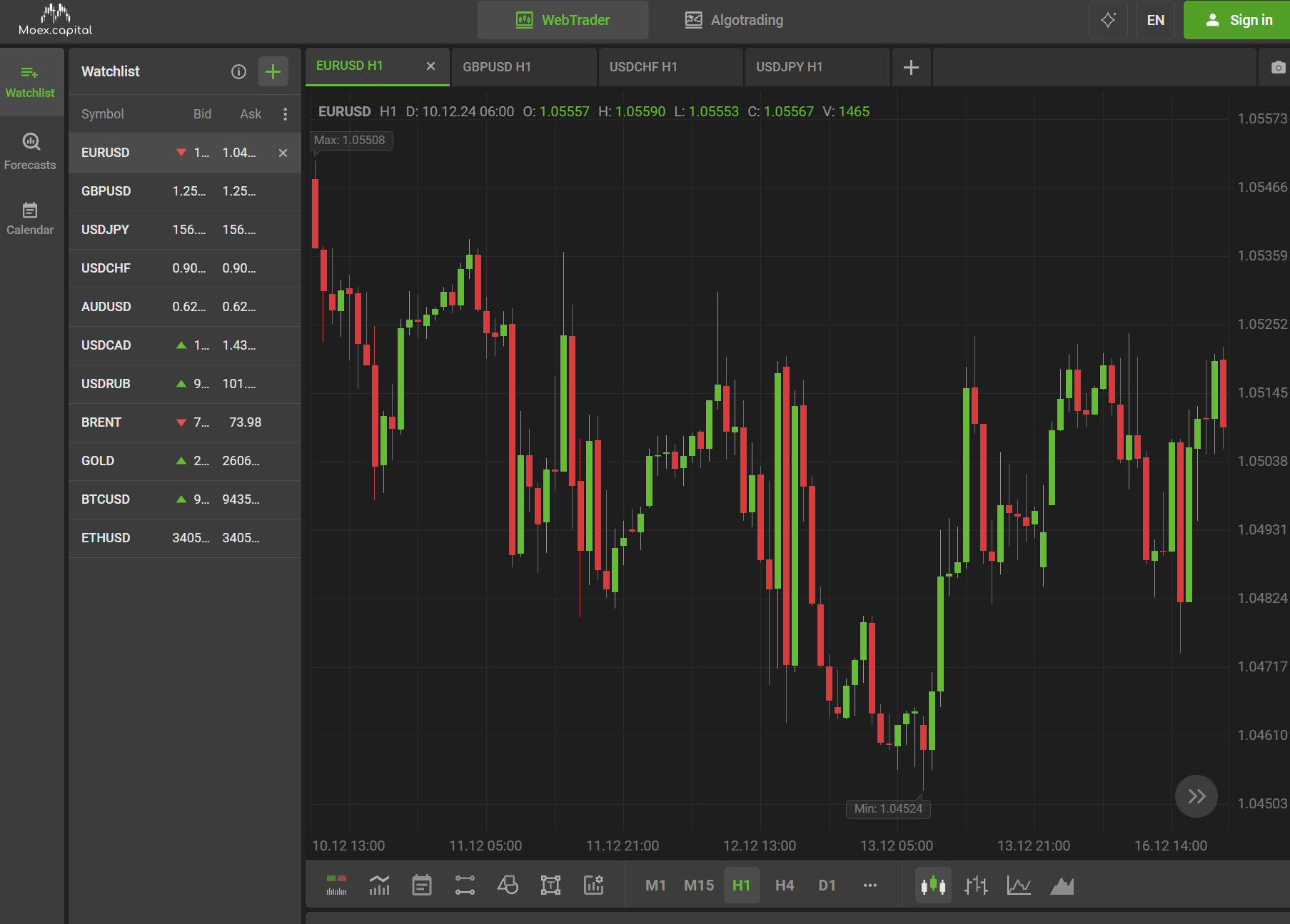Select the line drawing tool
The height and width of the screenshot is (924, 1290).
(465, 885)
